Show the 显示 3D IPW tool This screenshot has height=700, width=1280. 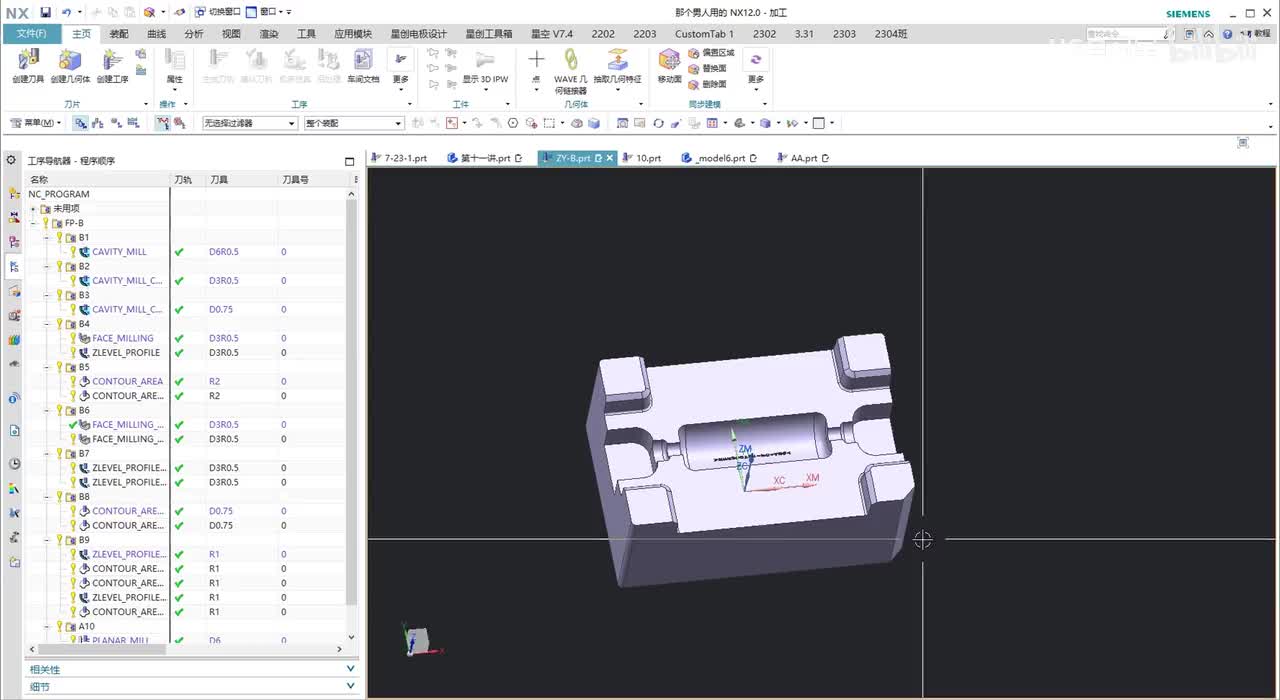coord(485,62)
